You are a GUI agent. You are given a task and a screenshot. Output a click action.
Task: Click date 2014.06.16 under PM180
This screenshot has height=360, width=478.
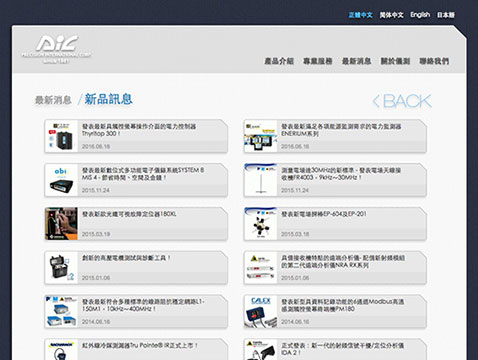pos(295,322)
